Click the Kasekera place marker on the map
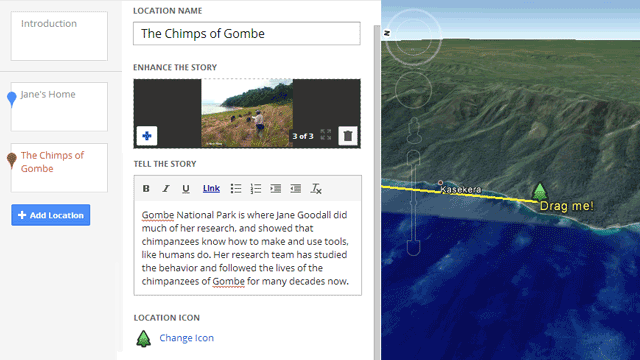 tap(440, 182)
